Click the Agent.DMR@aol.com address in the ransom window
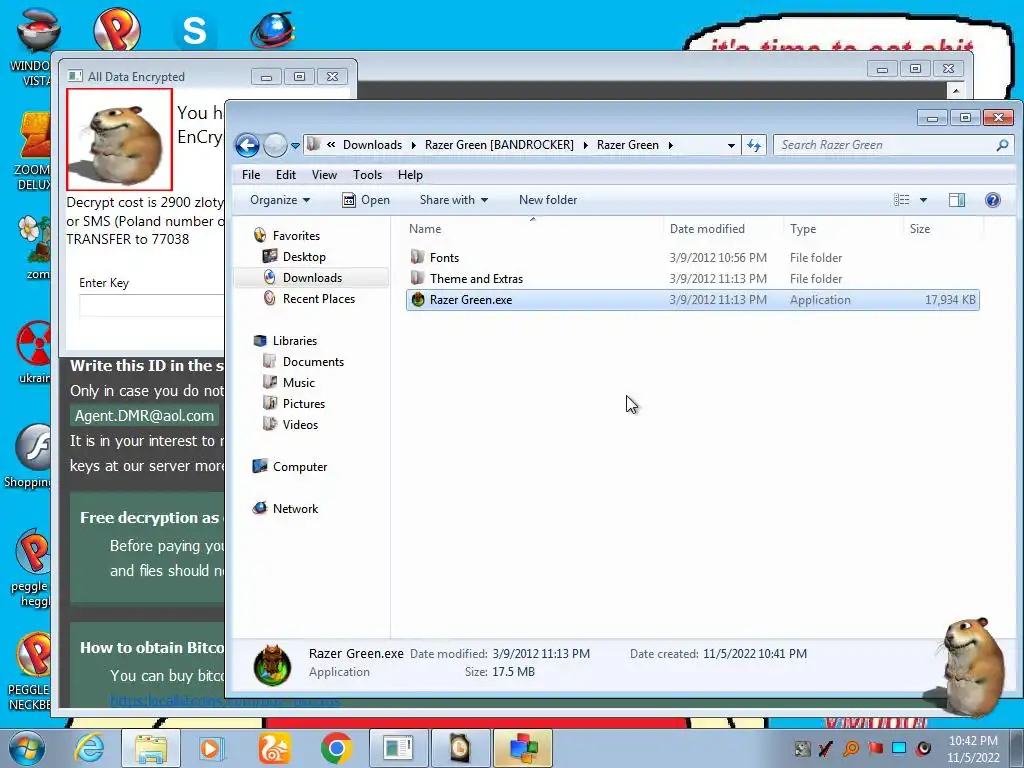 click(144, 415)
